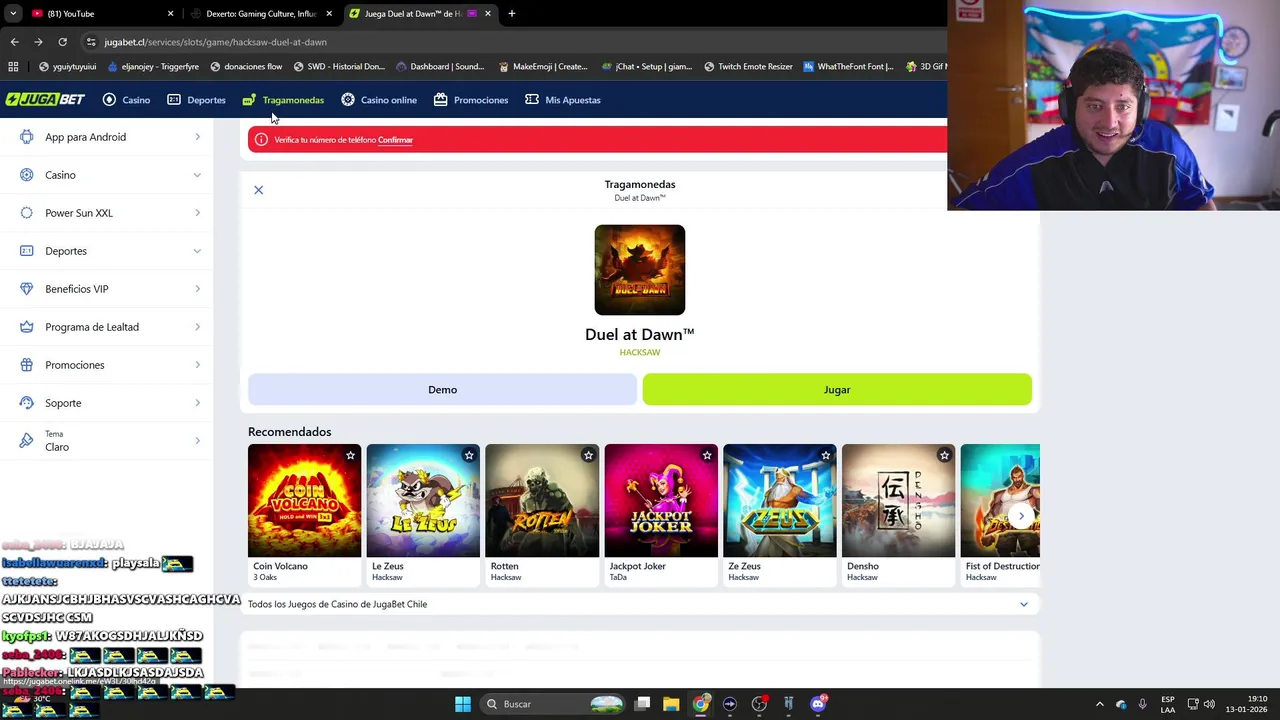
Task: Click the jugabet.cl address bar
Action: [510, 42]
